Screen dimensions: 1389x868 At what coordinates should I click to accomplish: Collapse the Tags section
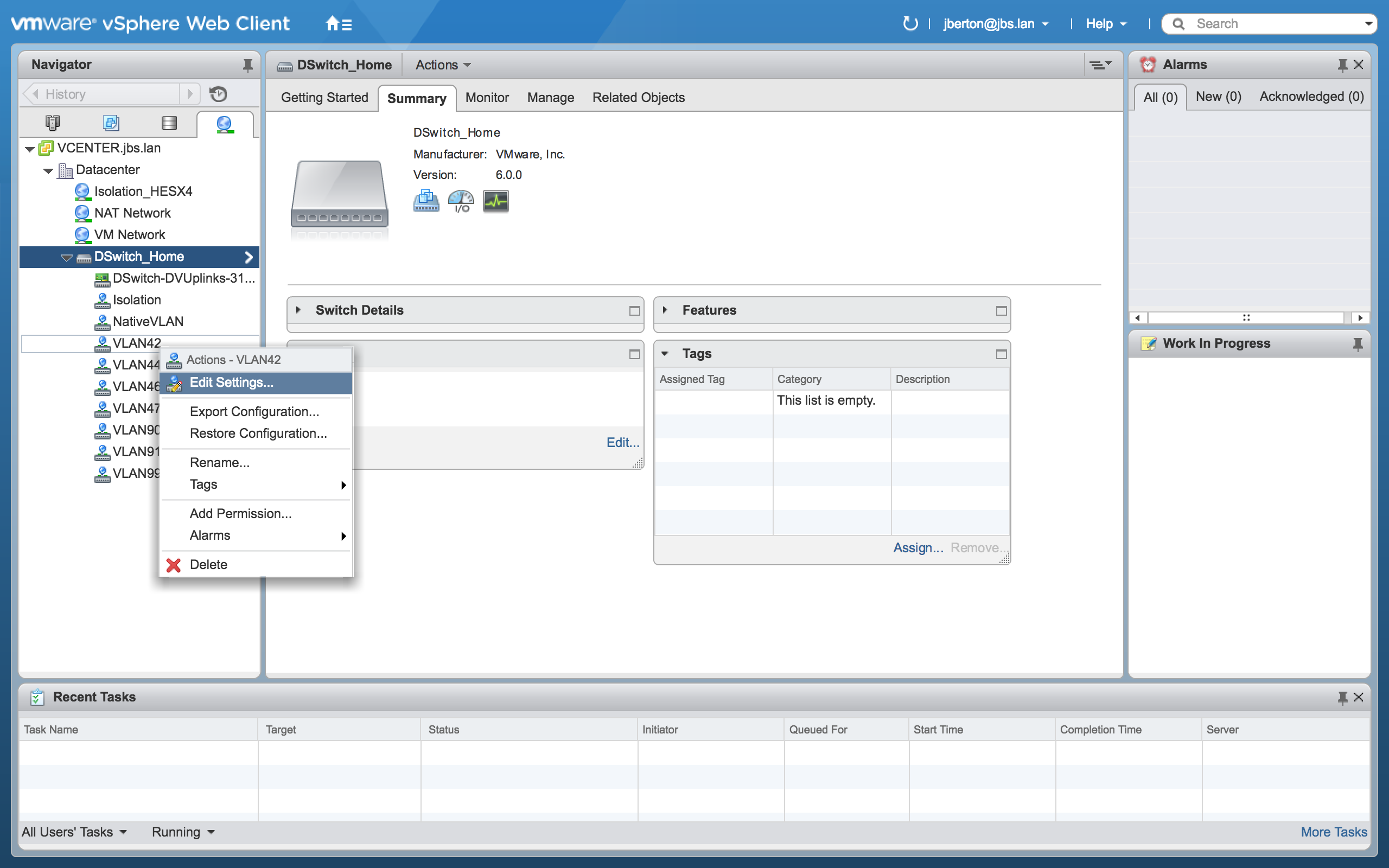(x=665, y=354)
